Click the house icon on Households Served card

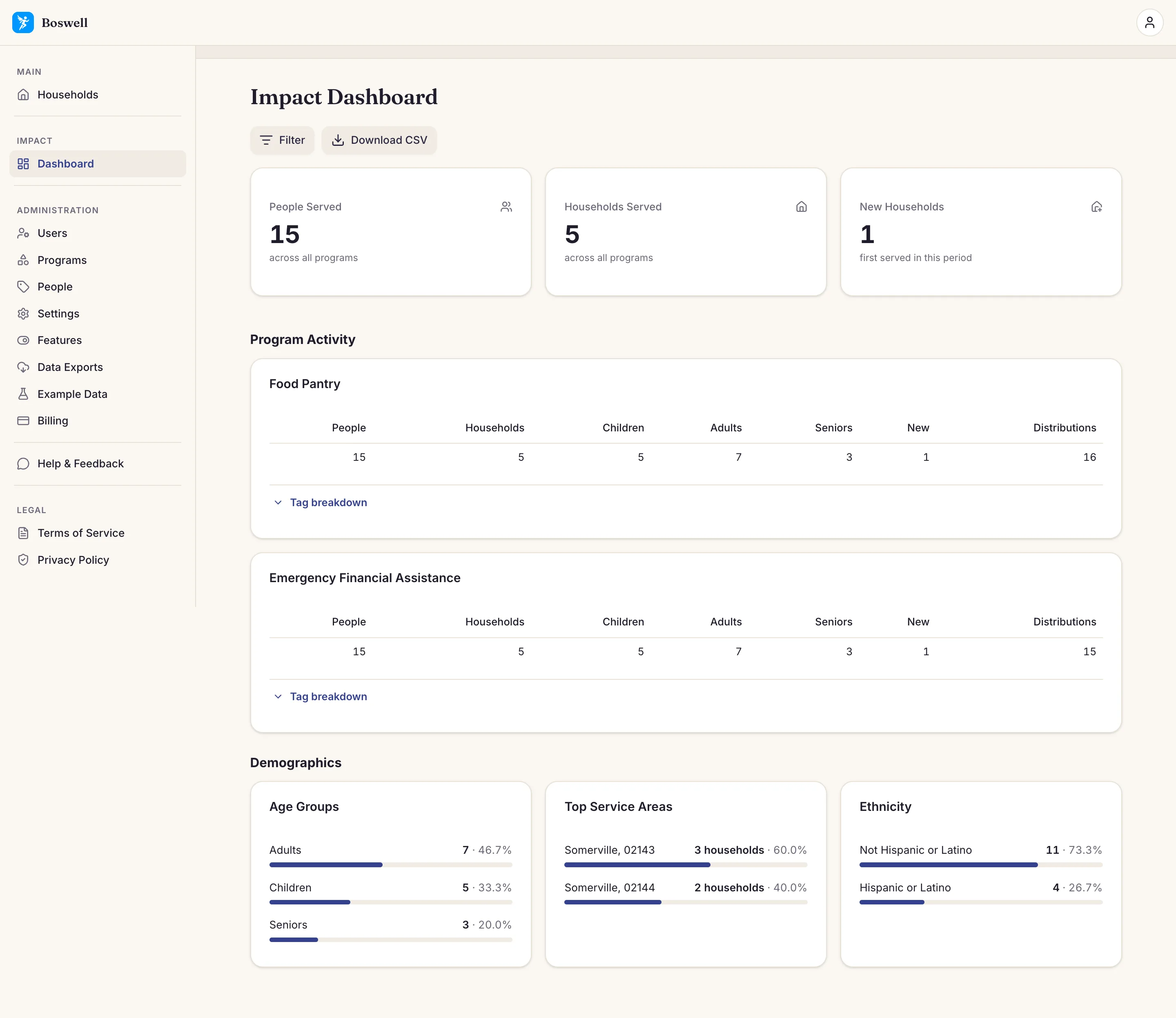pos(801,207)
